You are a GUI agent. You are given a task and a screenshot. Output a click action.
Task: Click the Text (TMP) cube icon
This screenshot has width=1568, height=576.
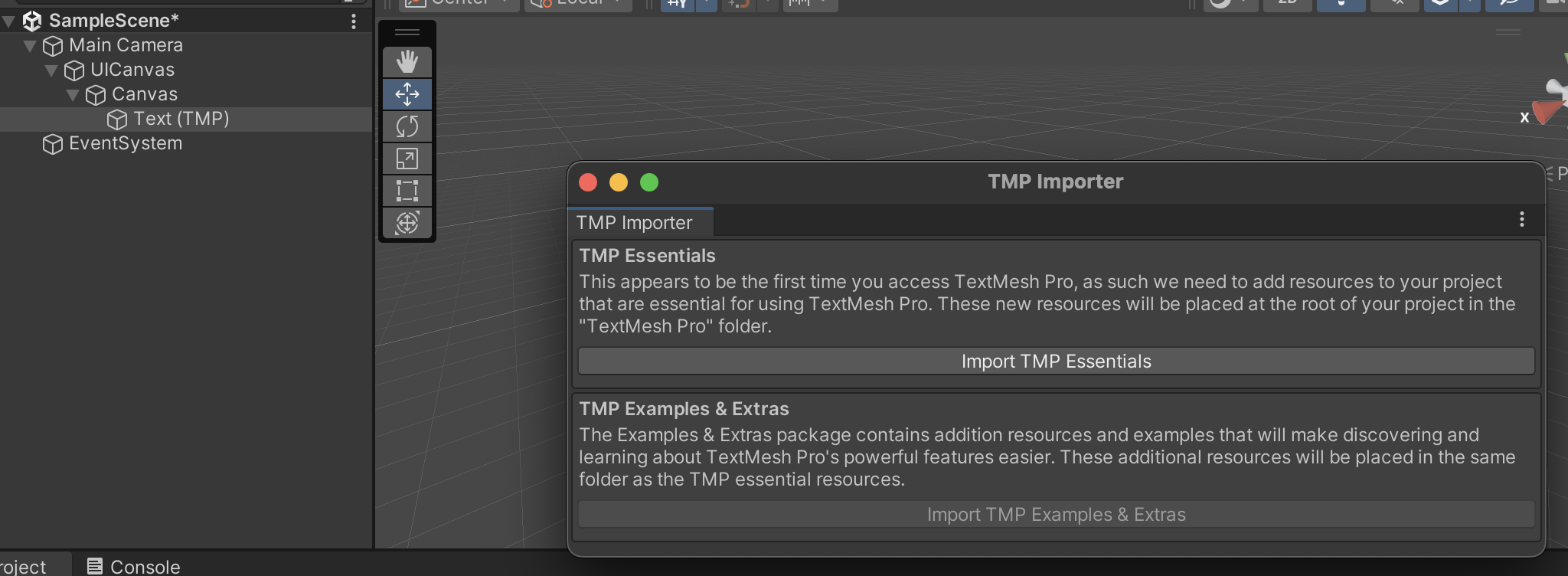(x=117, y=119)
